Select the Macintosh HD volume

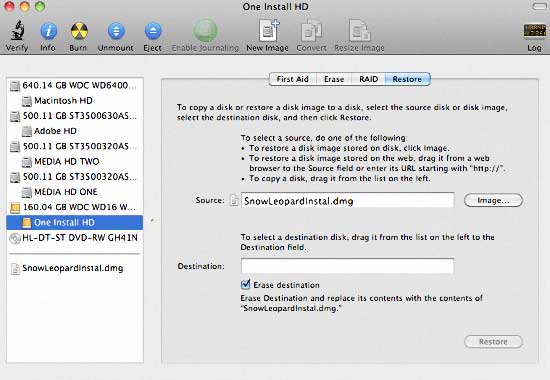(75, 101)
